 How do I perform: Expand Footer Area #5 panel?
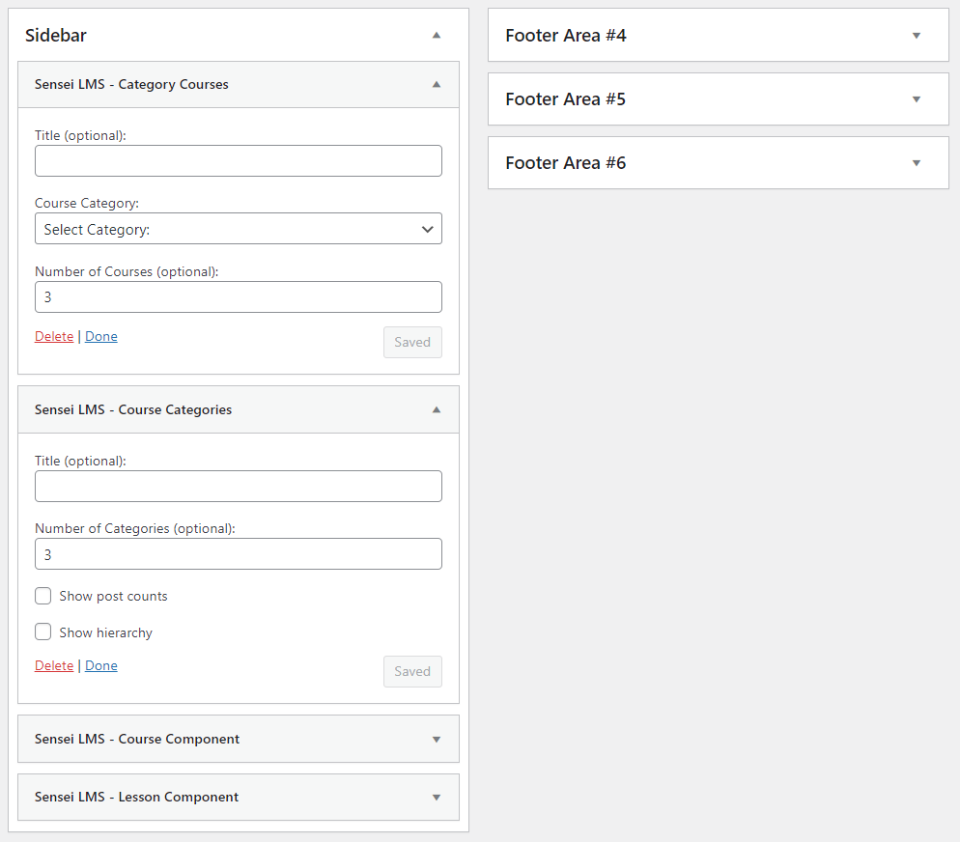click(916, 100)
